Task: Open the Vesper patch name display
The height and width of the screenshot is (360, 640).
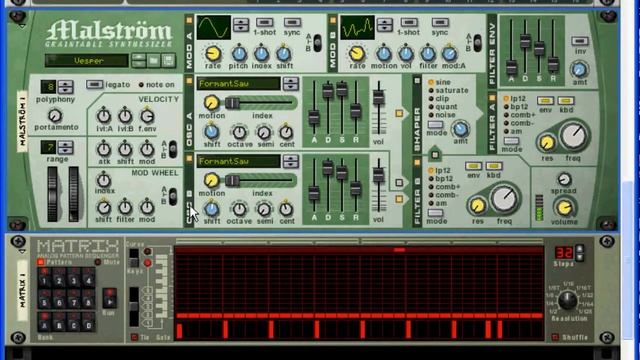Action: pos(87,61)
